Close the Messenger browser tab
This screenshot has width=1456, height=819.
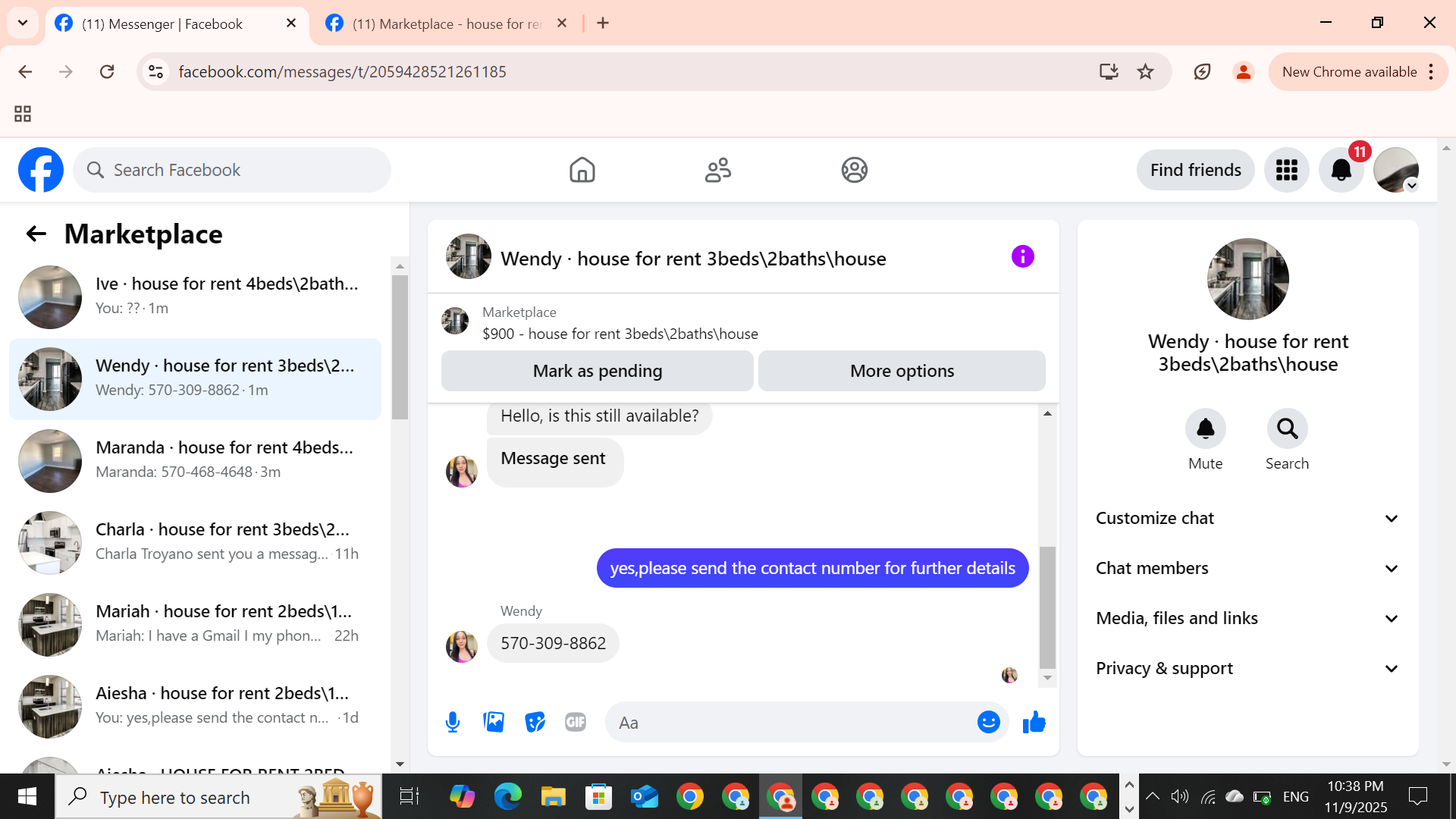tap(291, 24)
